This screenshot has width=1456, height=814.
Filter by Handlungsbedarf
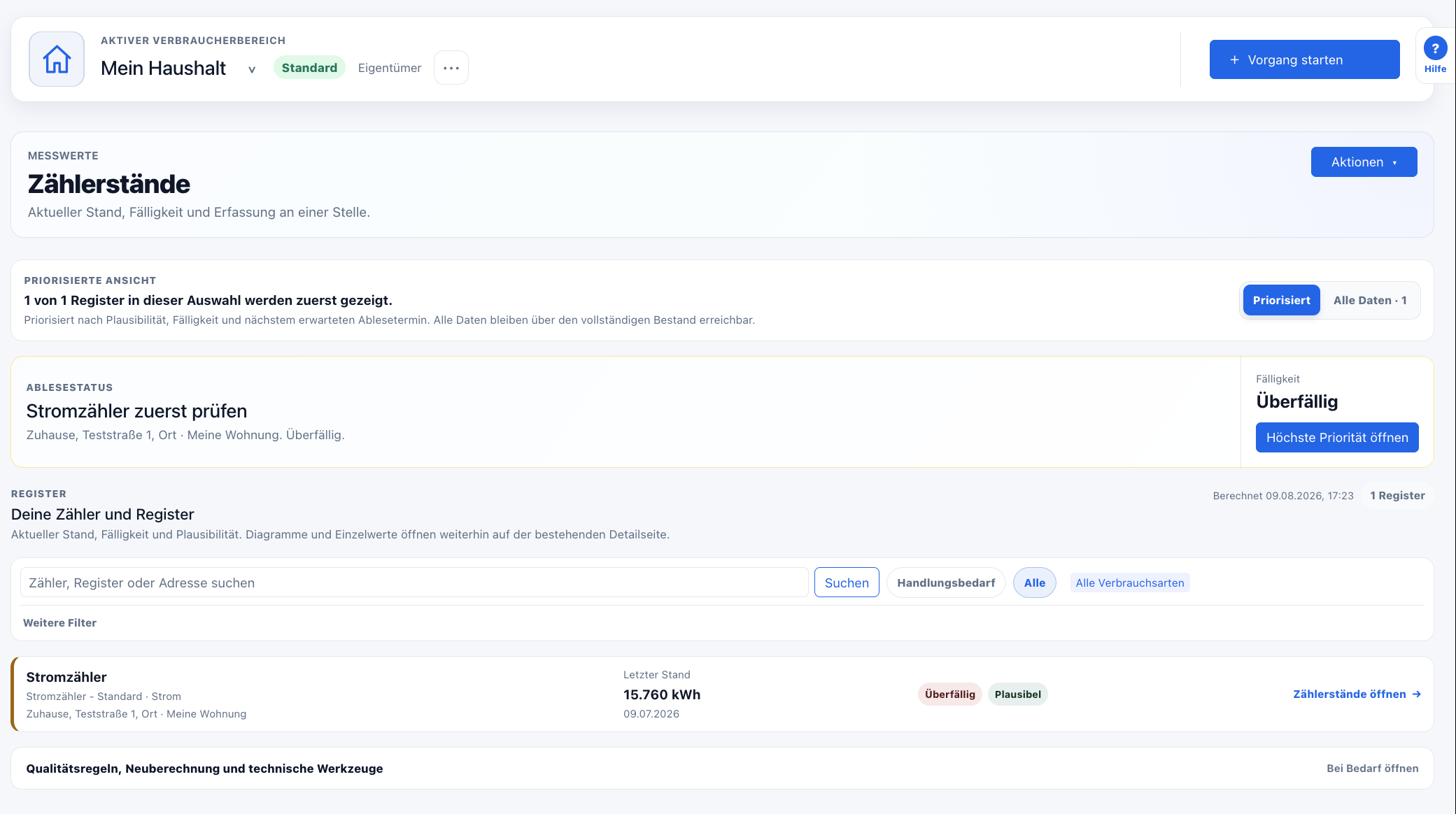coord(946,583)
